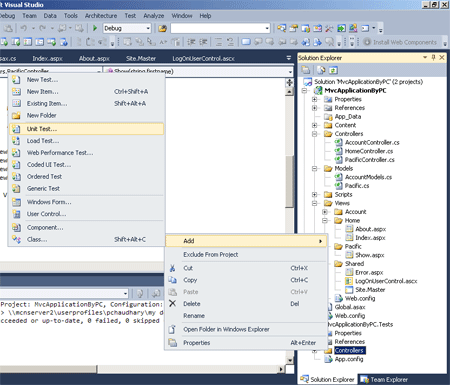Click New Folder in the submenu
Screen dimensions: 450x385
pos(87,116)
